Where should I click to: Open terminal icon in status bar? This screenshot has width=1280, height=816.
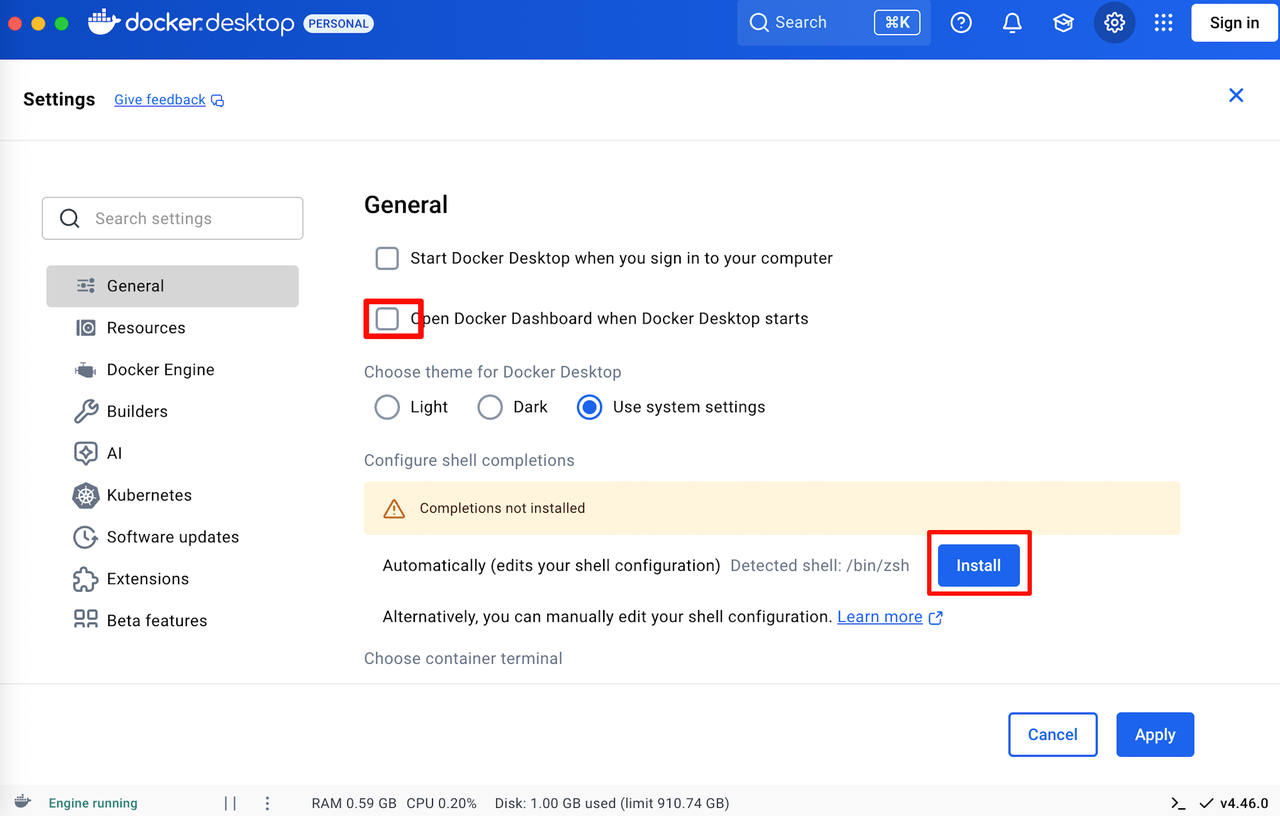click(1178, 803)
